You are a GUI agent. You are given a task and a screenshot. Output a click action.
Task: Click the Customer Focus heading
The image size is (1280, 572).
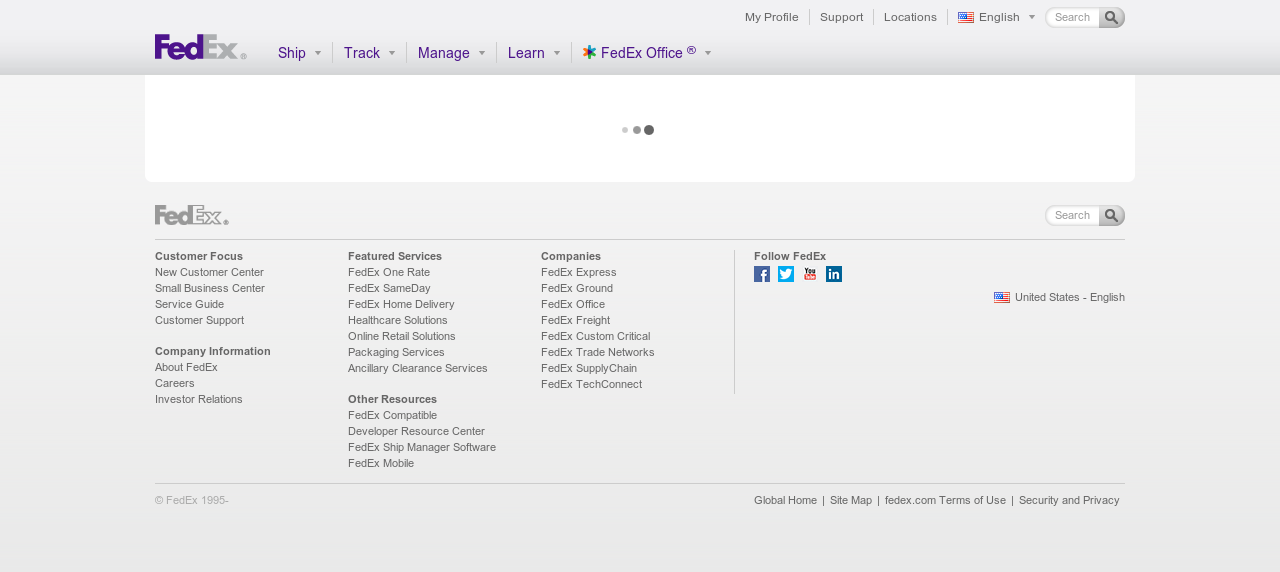tap(199, 256)
